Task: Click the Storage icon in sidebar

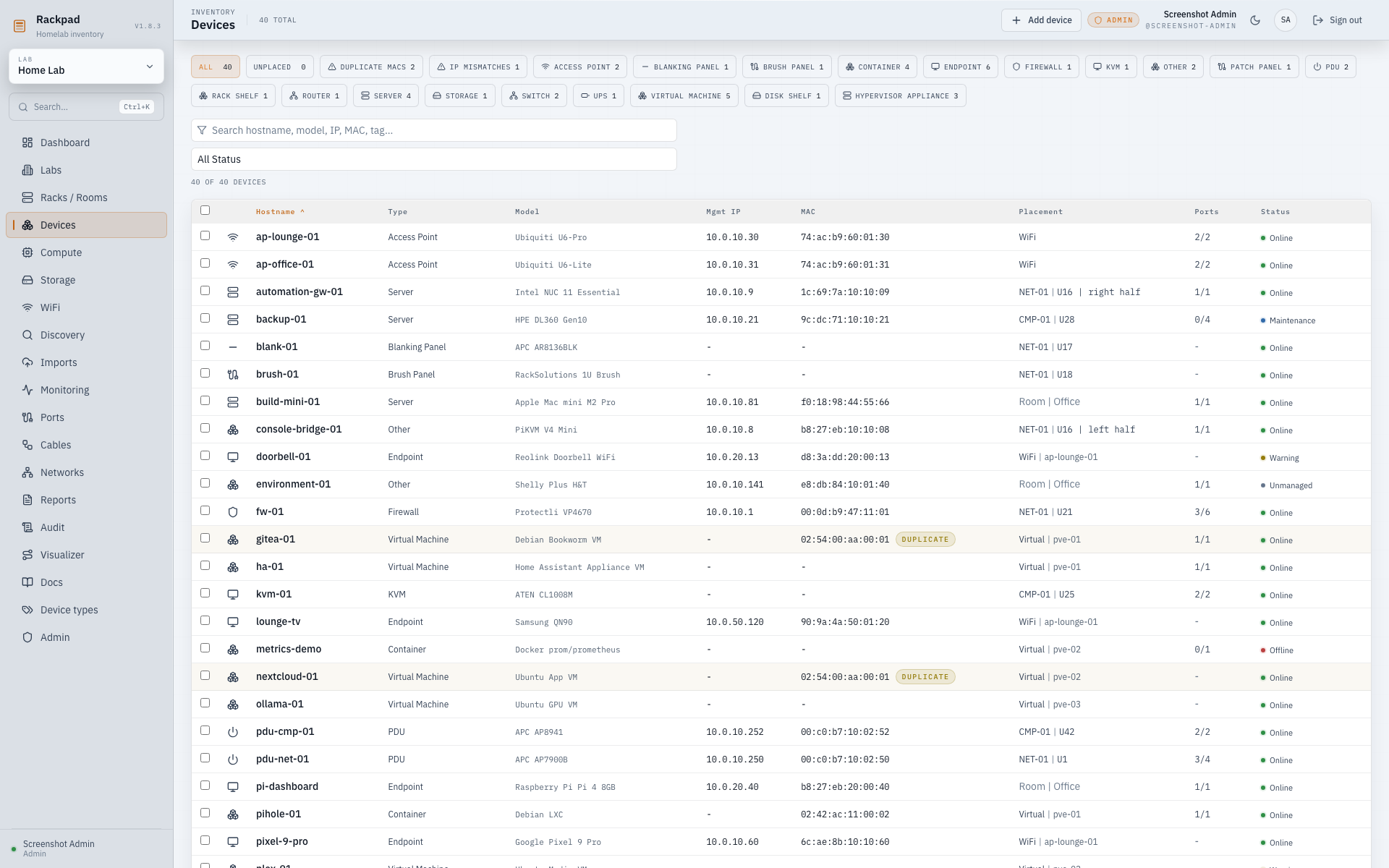Action: click(x=27, y=280)
